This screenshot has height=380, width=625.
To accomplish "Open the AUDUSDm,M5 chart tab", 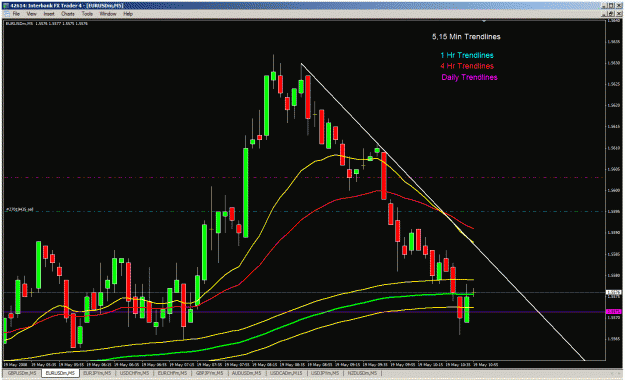I will pos(246,373).
